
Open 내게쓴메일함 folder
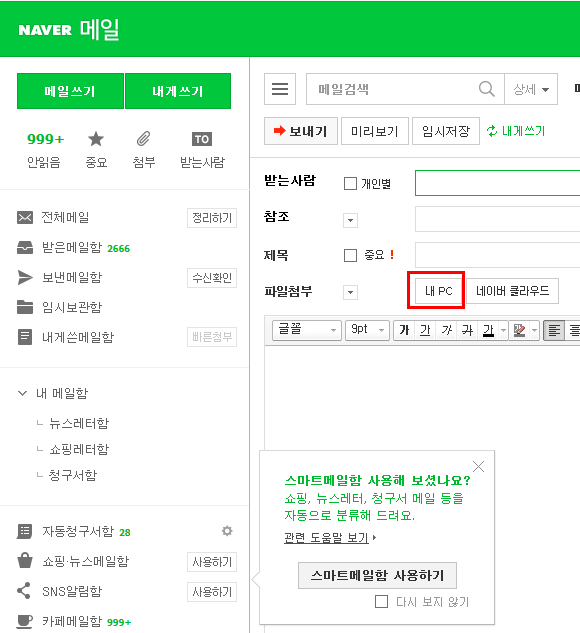coord(66,337)
